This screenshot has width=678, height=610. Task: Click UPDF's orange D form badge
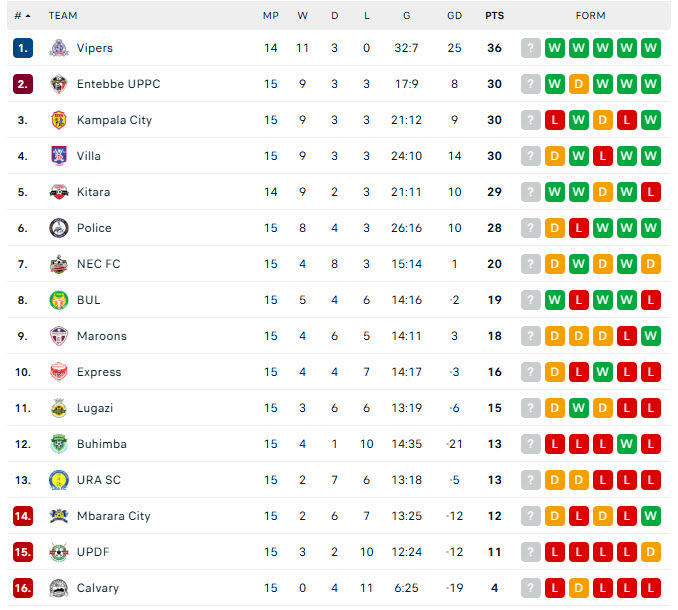pos(651,552)
